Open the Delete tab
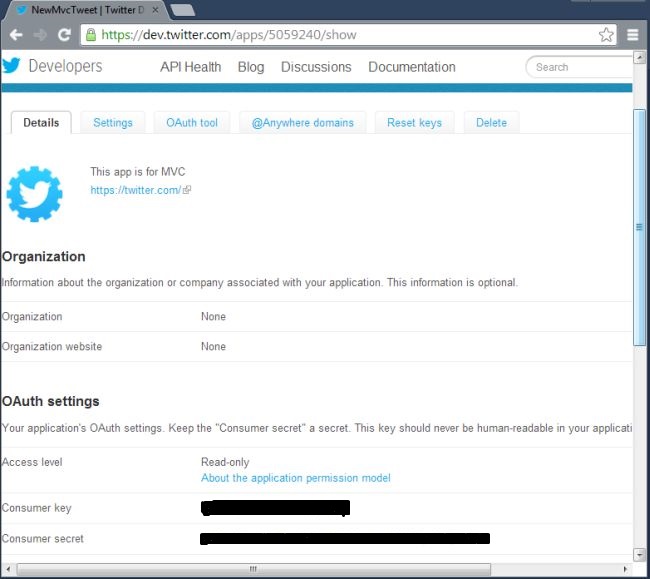Screen dimensions: 650x579 (x=491, y=123)
